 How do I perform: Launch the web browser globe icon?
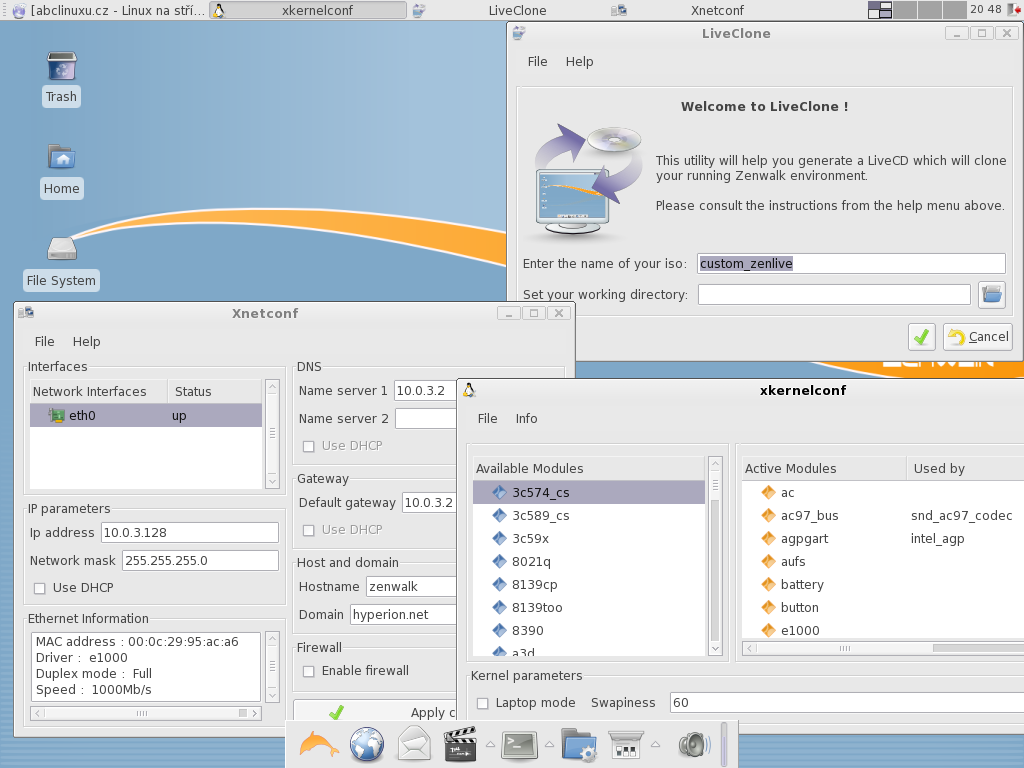pos(366,745)
